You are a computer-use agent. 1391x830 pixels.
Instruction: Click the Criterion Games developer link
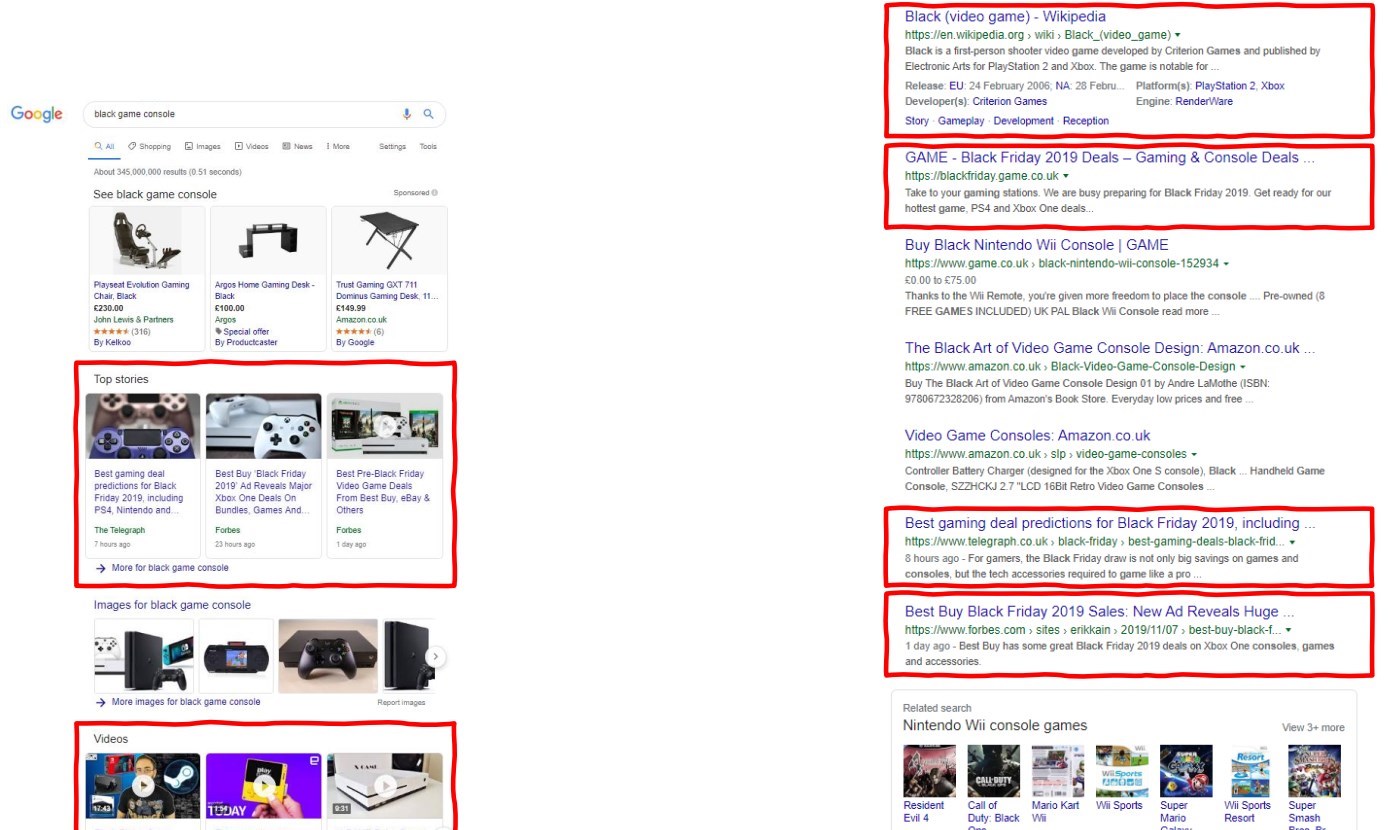click(x=1010, y=101)
